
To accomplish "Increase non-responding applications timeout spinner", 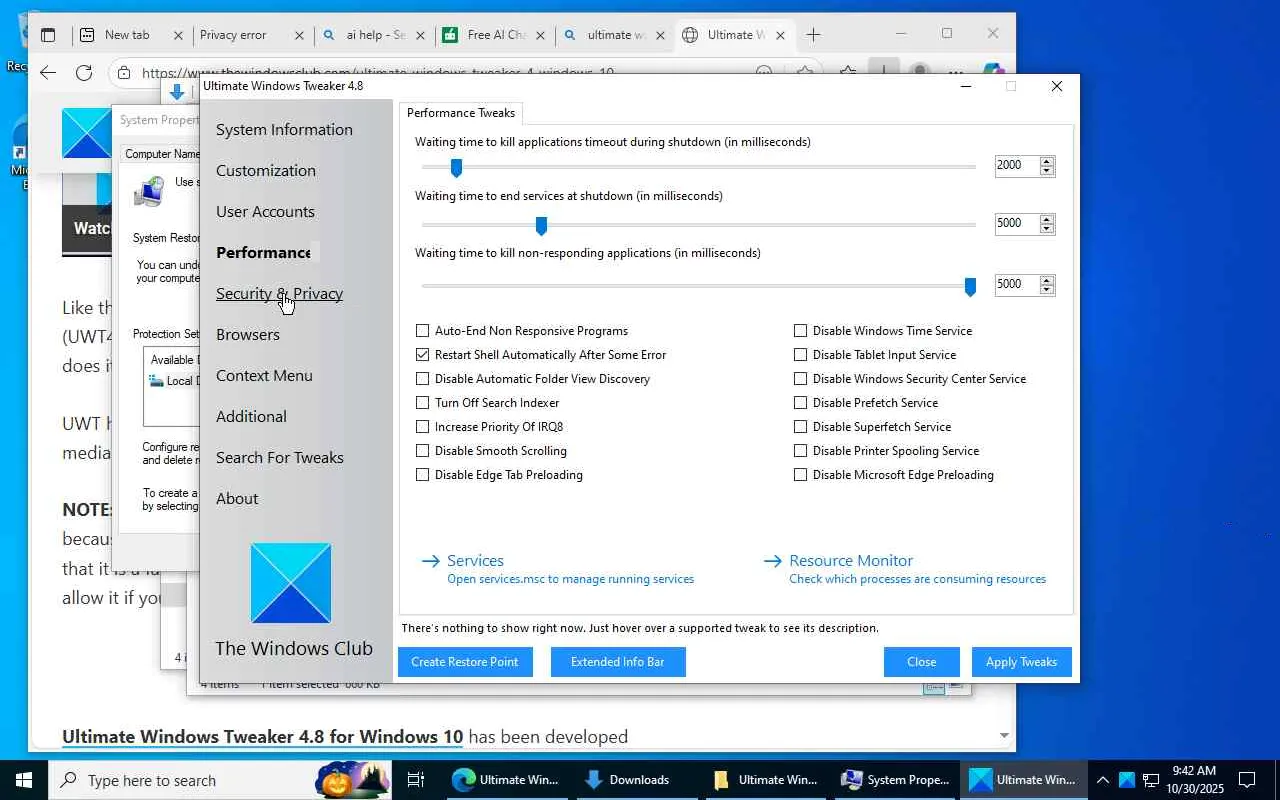I will (x=1047, y=280).
